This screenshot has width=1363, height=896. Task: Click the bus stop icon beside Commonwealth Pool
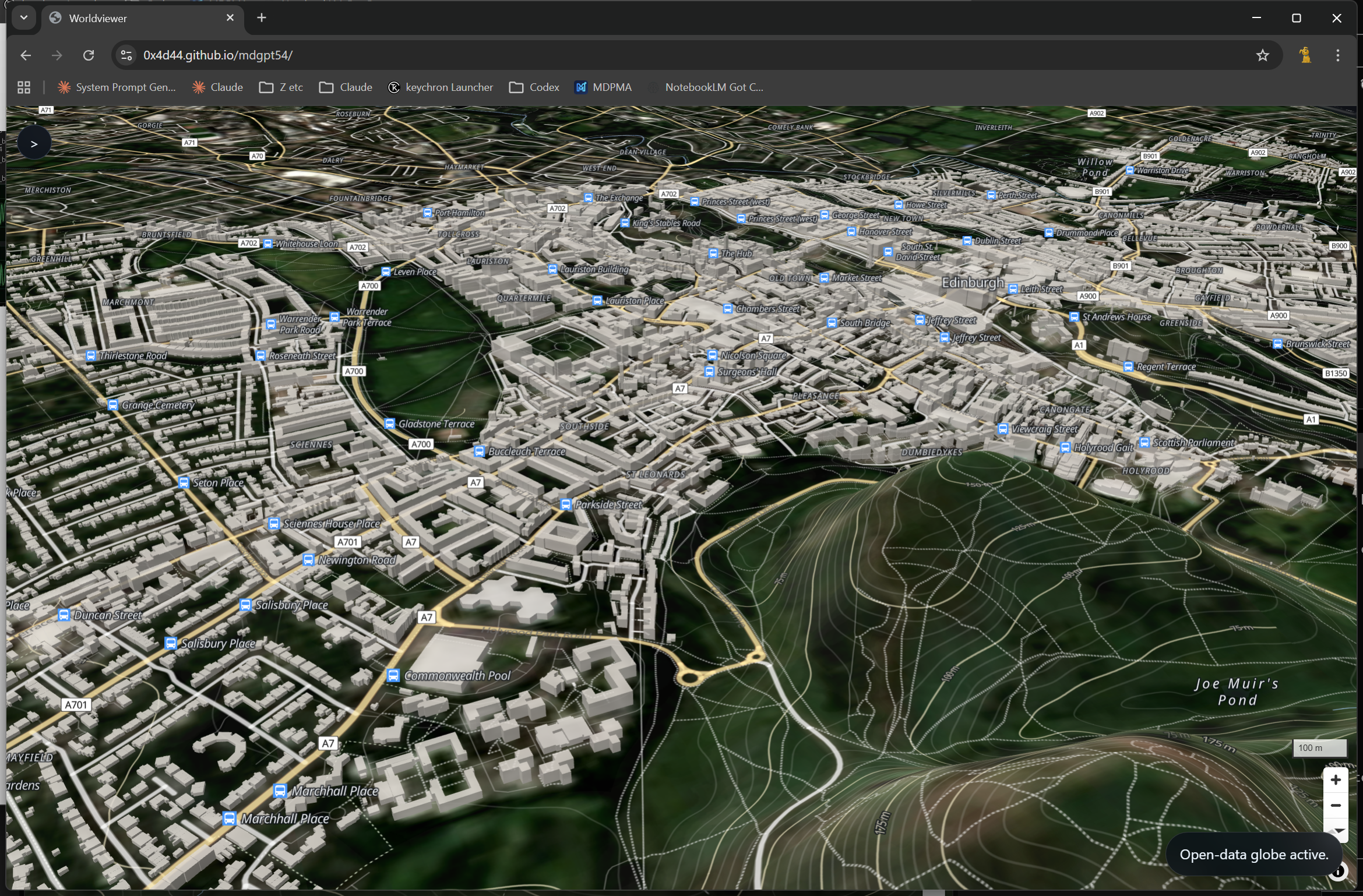[393, 676]
